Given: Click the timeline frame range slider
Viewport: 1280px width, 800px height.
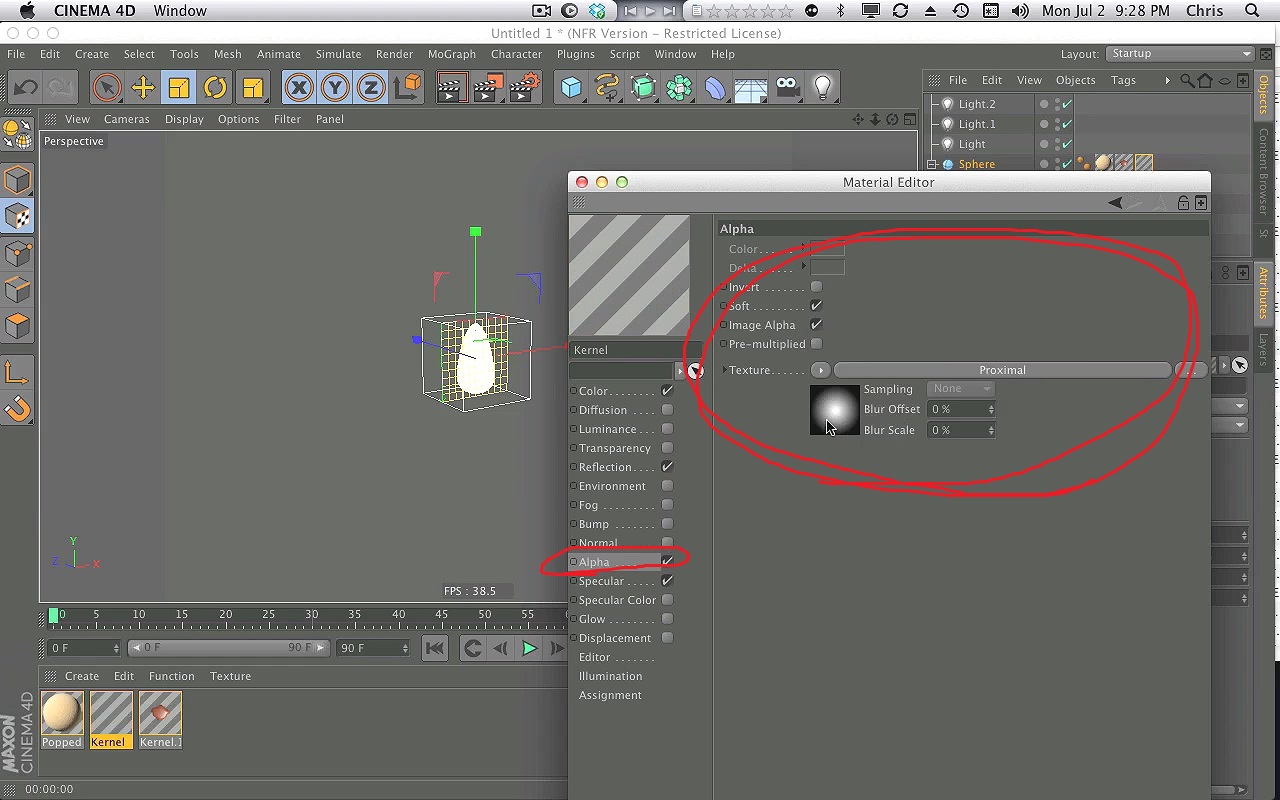Looking at the screenshot, I should coord(229,648).
